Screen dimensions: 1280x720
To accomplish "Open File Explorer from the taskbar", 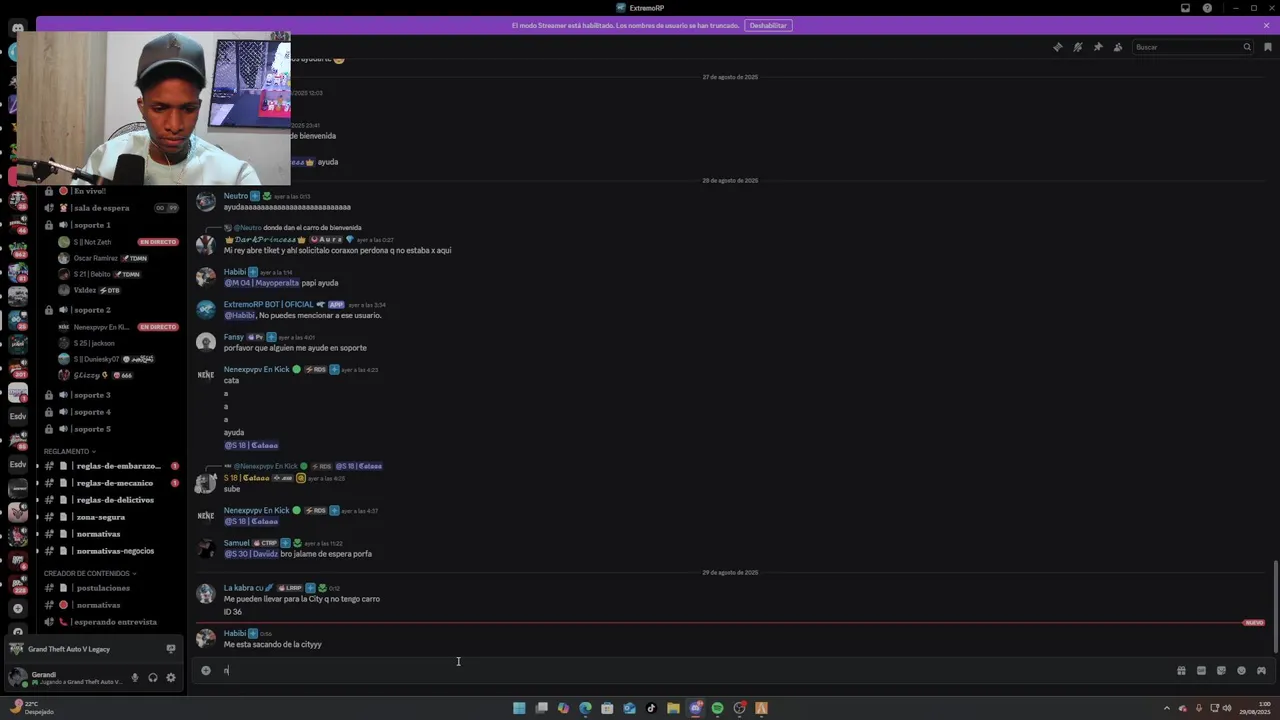I will (673, 708).
